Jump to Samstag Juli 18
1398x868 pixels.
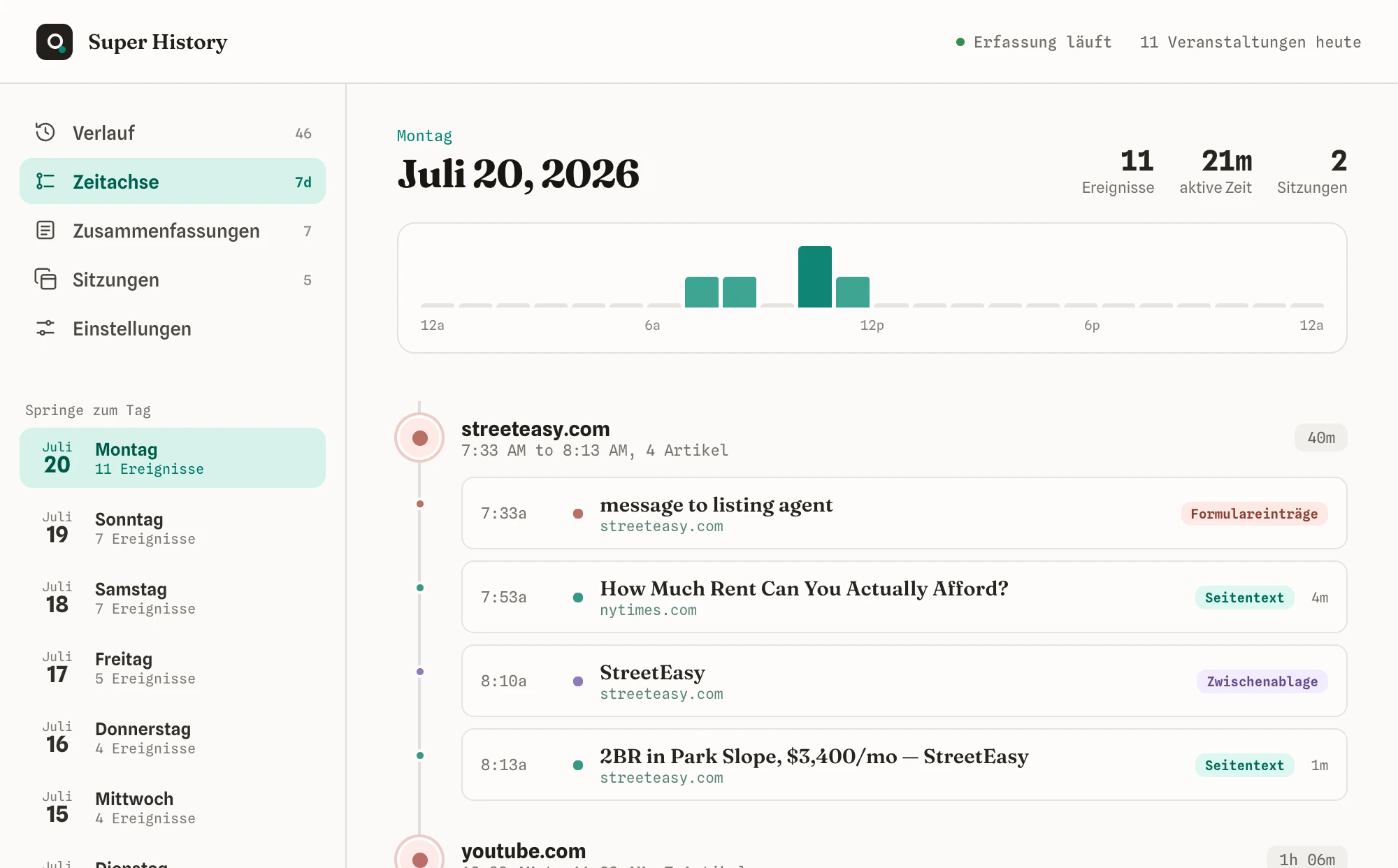[x=173, y=598]
